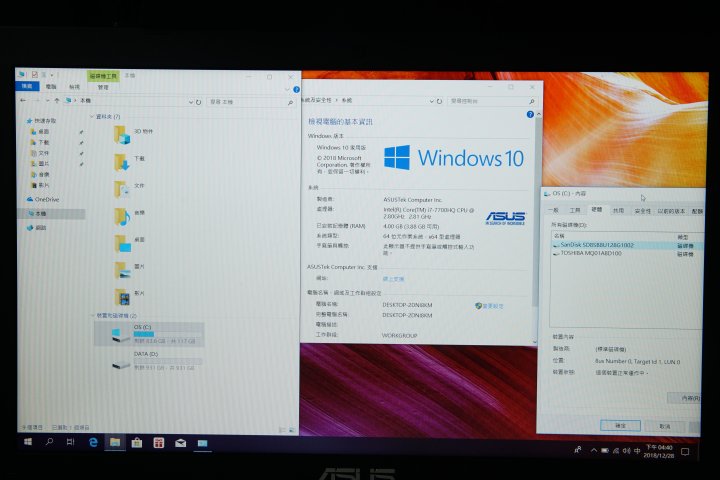Viewport: 720px width, 480px height.
Task: Switch to details view in File Explorer status bar
Action: (x=282, y=430)
